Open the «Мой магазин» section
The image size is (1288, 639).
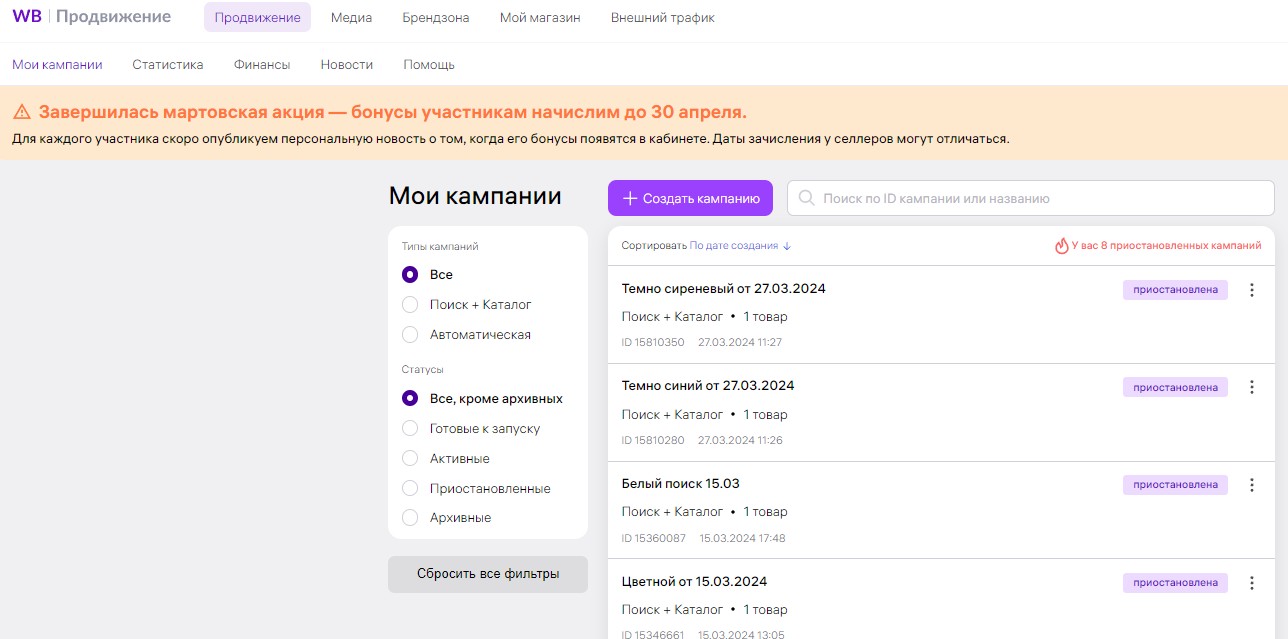click(539, 16)
